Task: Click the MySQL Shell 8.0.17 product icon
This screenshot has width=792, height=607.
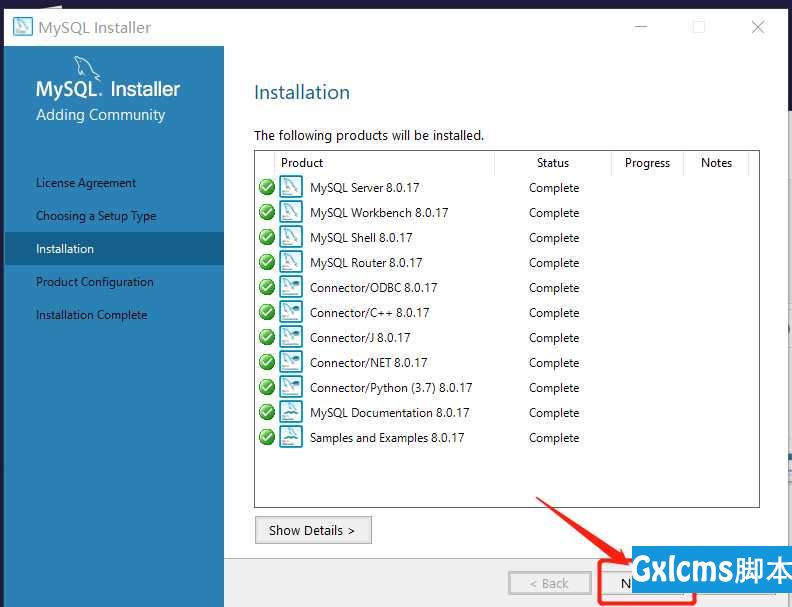Action: pos(291,237)
